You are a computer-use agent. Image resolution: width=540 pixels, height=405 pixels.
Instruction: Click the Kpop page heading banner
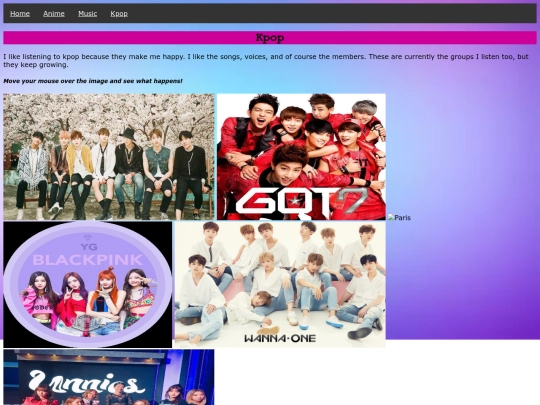coord(270,38)
